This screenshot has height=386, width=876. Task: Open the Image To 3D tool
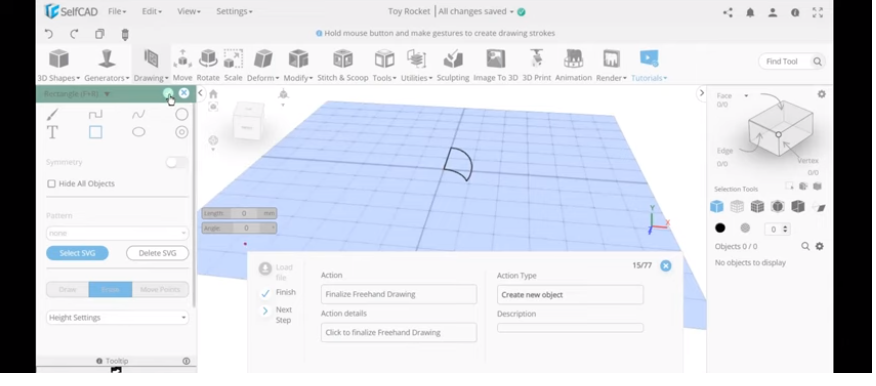(496, 65)
